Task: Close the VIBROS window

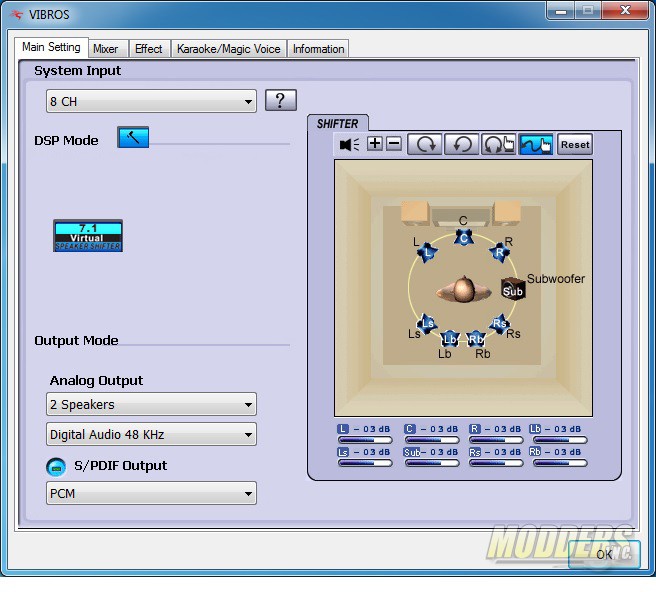Action: [x=625, y=11]
